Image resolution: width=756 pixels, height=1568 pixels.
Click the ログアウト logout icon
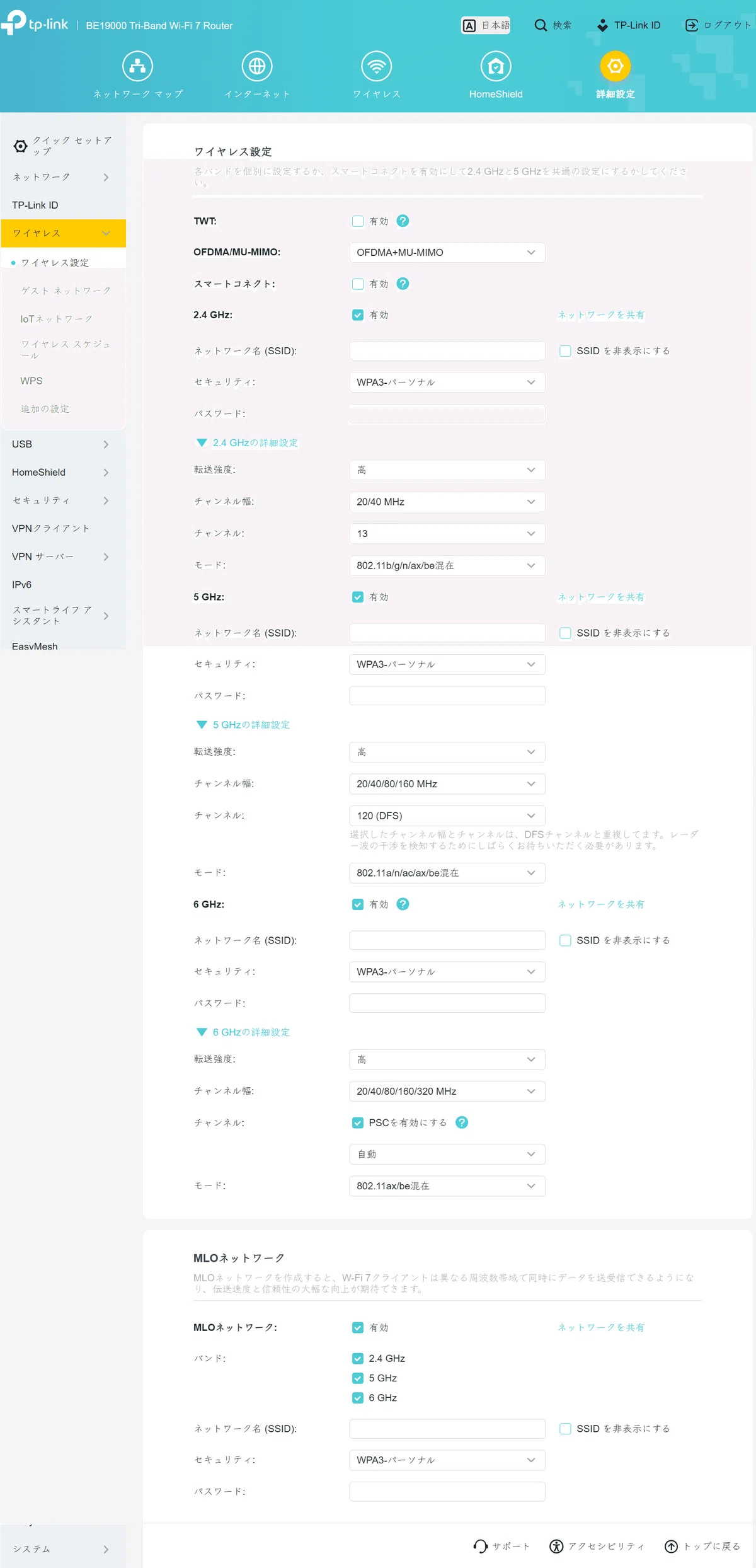click(692, 25)
